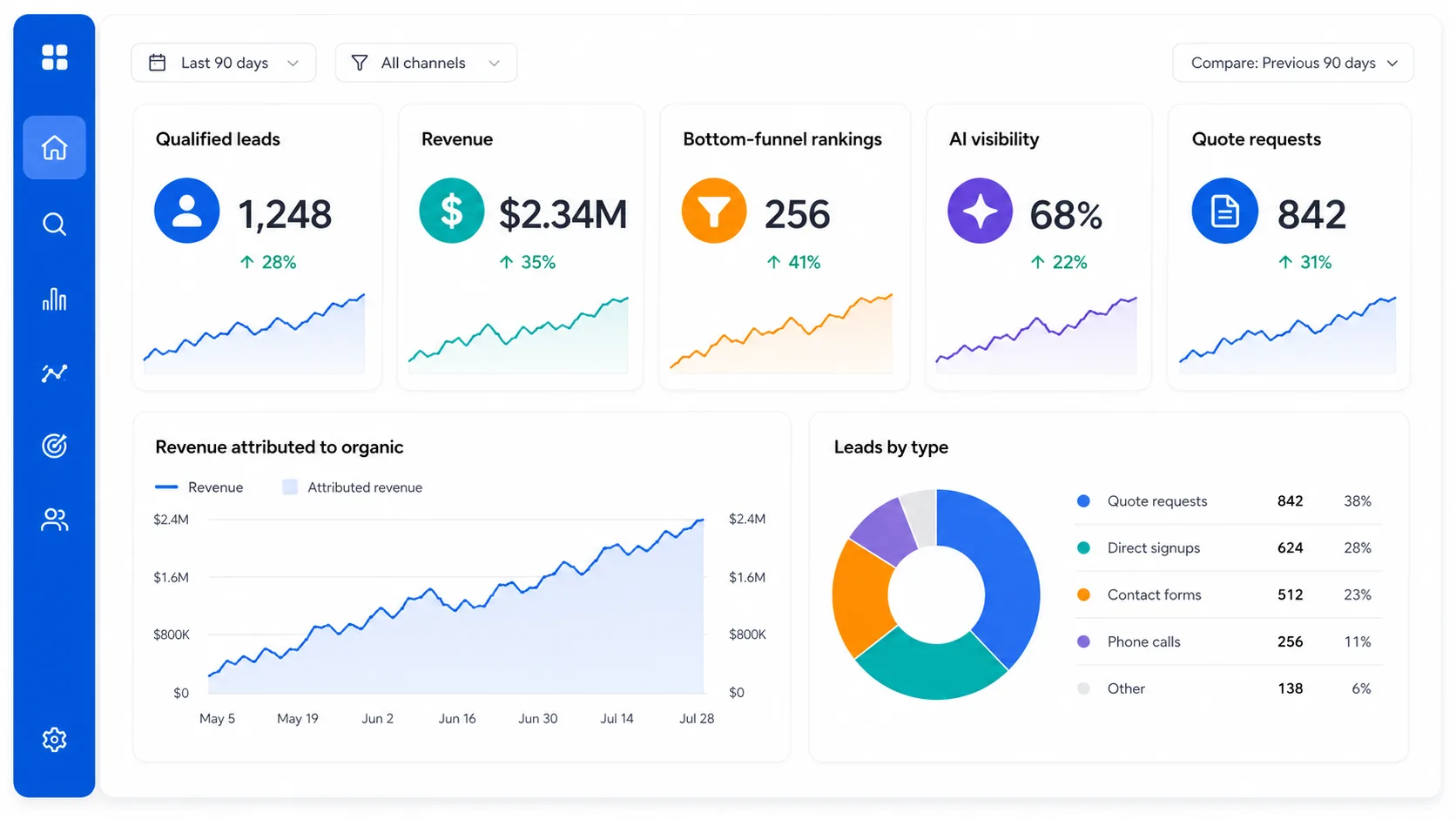
Task: Click the Bottom-funnel rankings orange sparkline
Action: pyautogui.click(x=781, y=333)
